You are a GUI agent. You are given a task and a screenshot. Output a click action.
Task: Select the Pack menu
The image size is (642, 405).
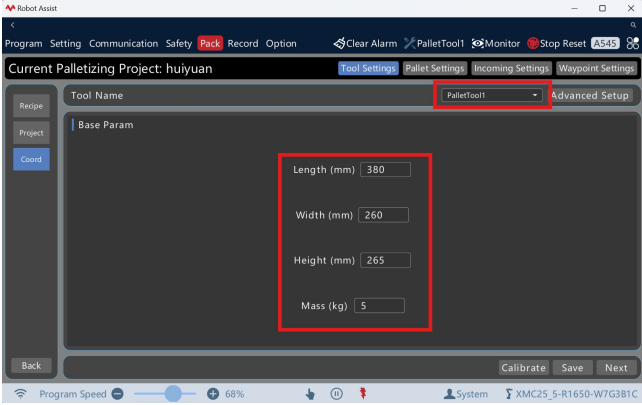click(x=210, y=43)
